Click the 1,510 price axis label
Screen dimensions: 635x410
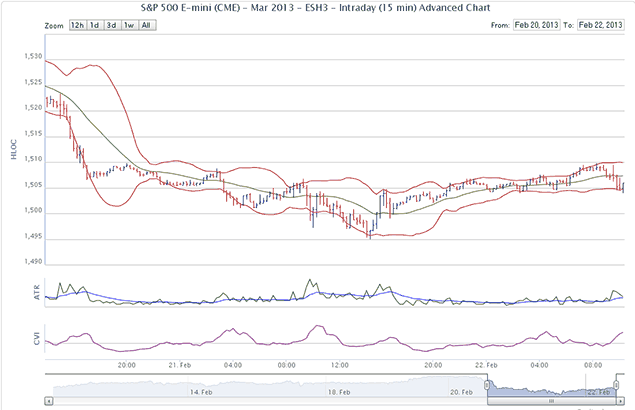click(33, 159)
